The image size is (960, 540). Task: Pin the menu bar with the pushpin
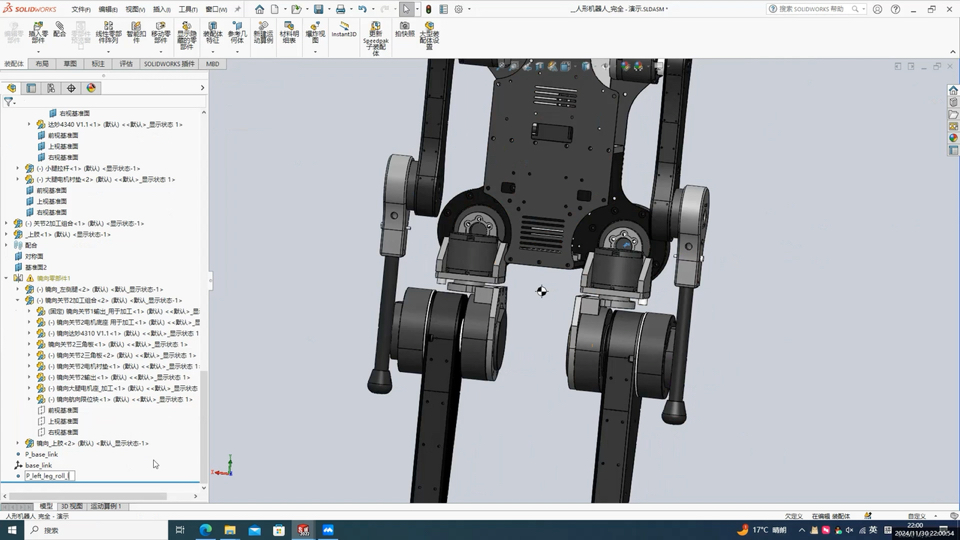[239, 9]
